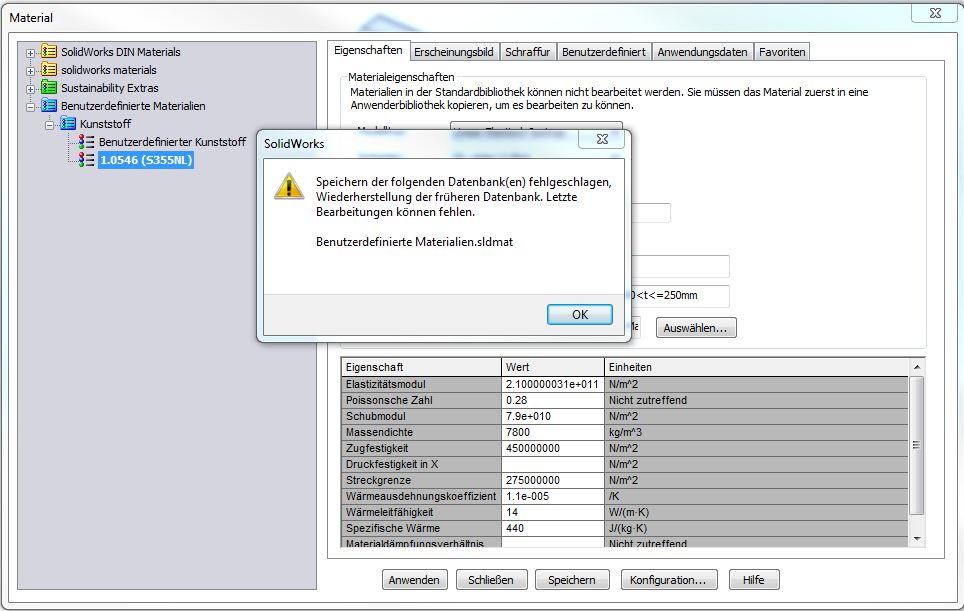Open the Anwendungsdaten tab

(x=702, y=52)
